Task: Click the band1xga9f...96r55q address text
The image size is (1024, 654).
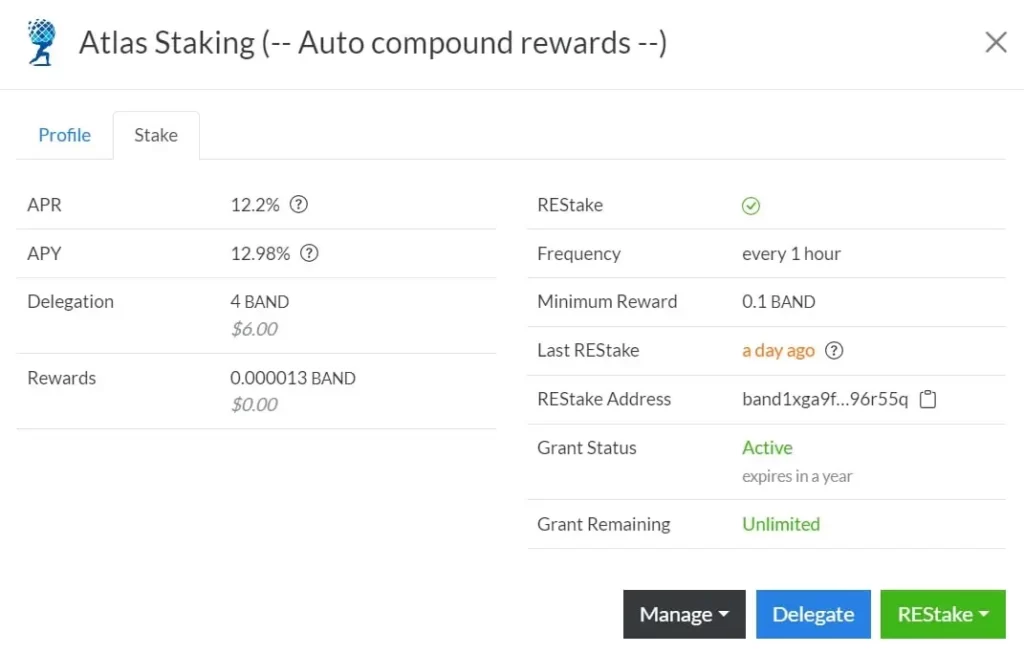Action: 825,399
